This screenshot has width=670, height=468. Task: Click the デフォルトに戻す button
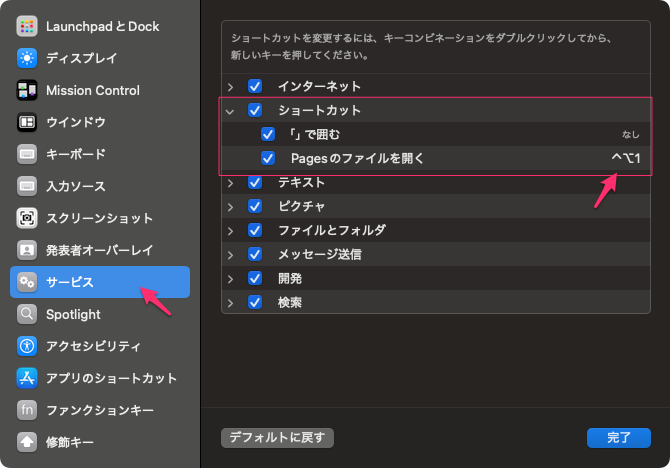point(277,438)
